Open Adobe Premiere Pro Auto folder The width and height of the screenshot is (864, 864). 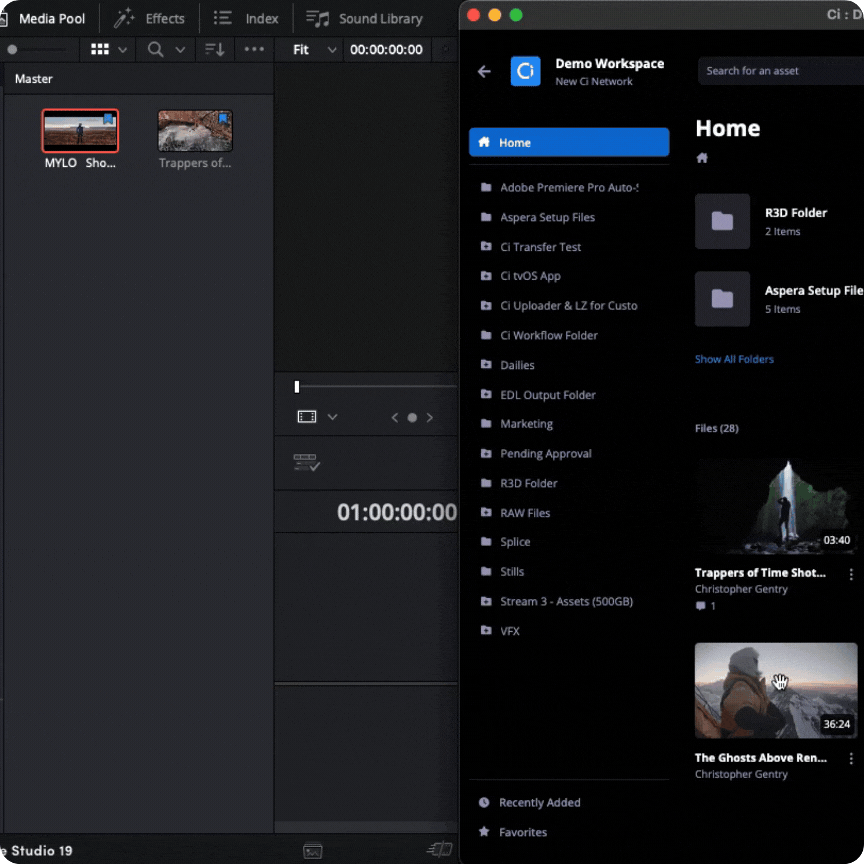coord(569,187)
